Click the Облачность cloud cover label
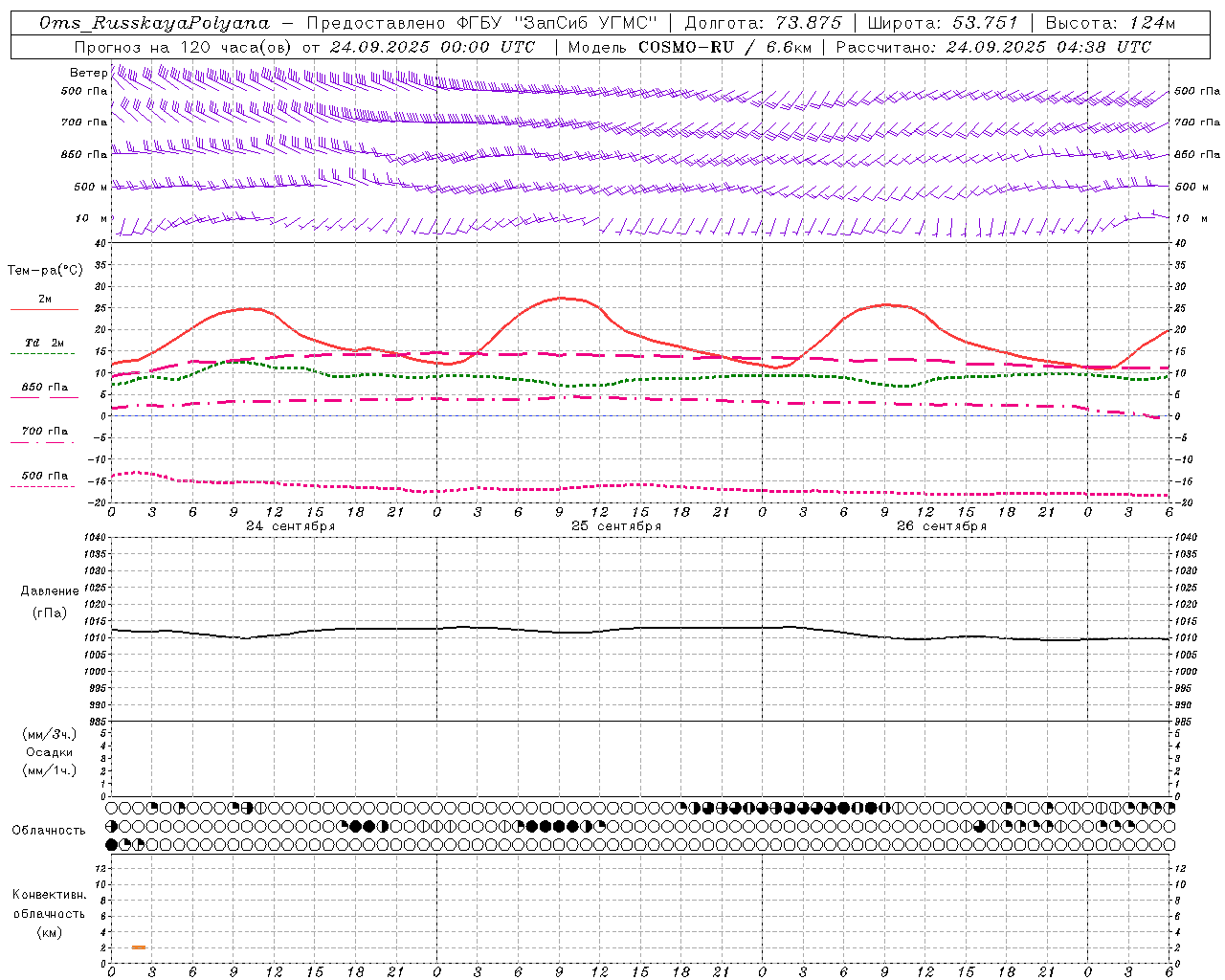Screen dimensions: 1225x980 (49, 831)
